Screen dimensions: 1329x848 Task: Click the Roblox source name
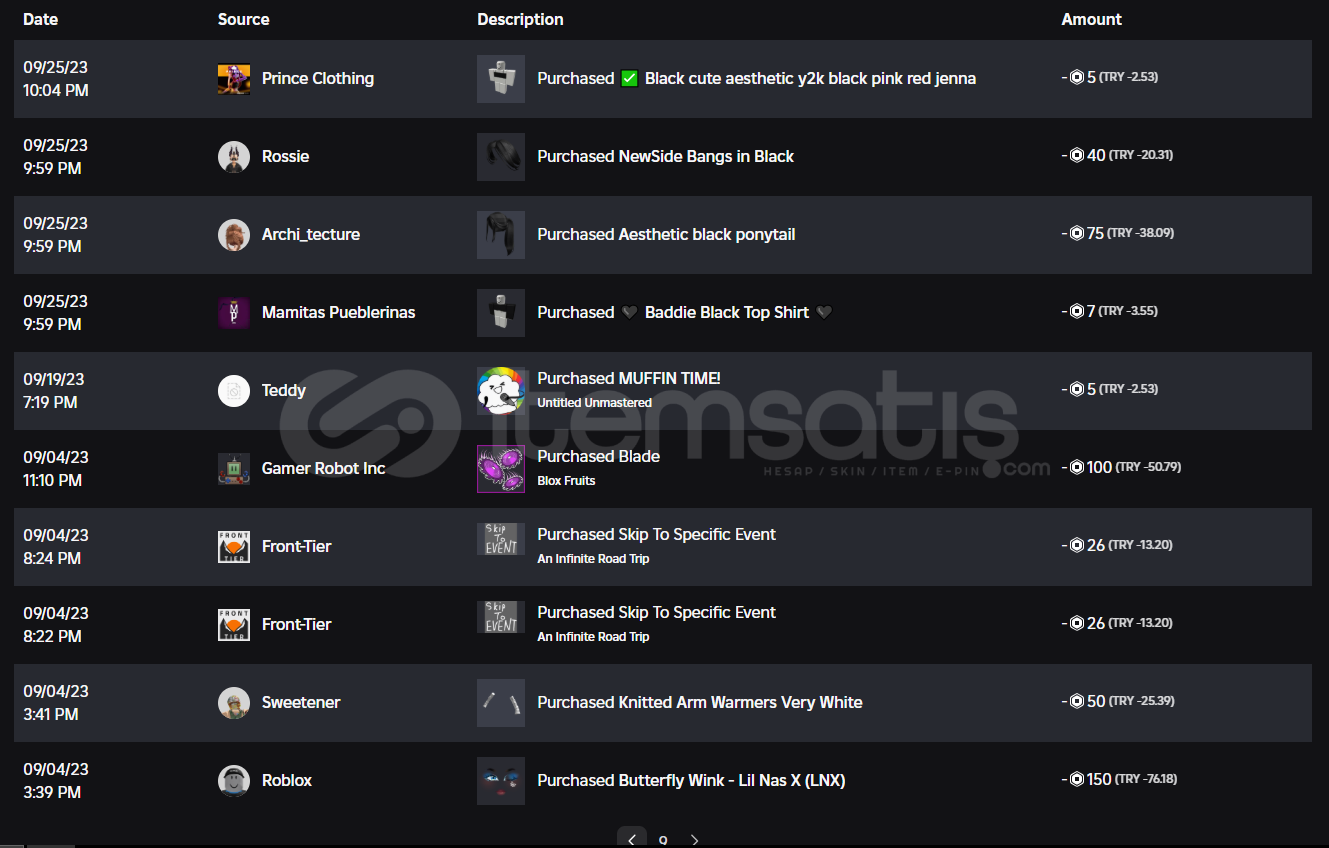pyautogui.click(x=287, y=781)
